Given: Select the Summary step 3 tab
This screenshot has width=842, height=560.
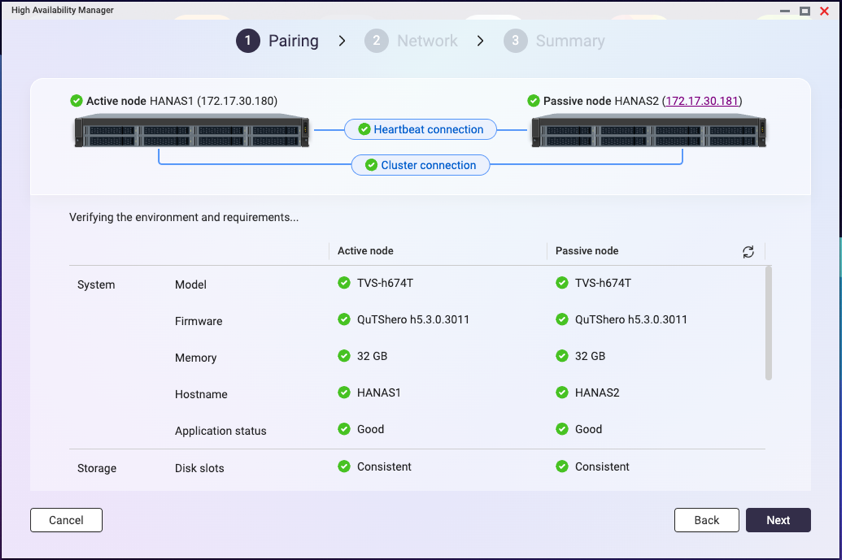Looking at the screenshot, I should tap(554, 41).
